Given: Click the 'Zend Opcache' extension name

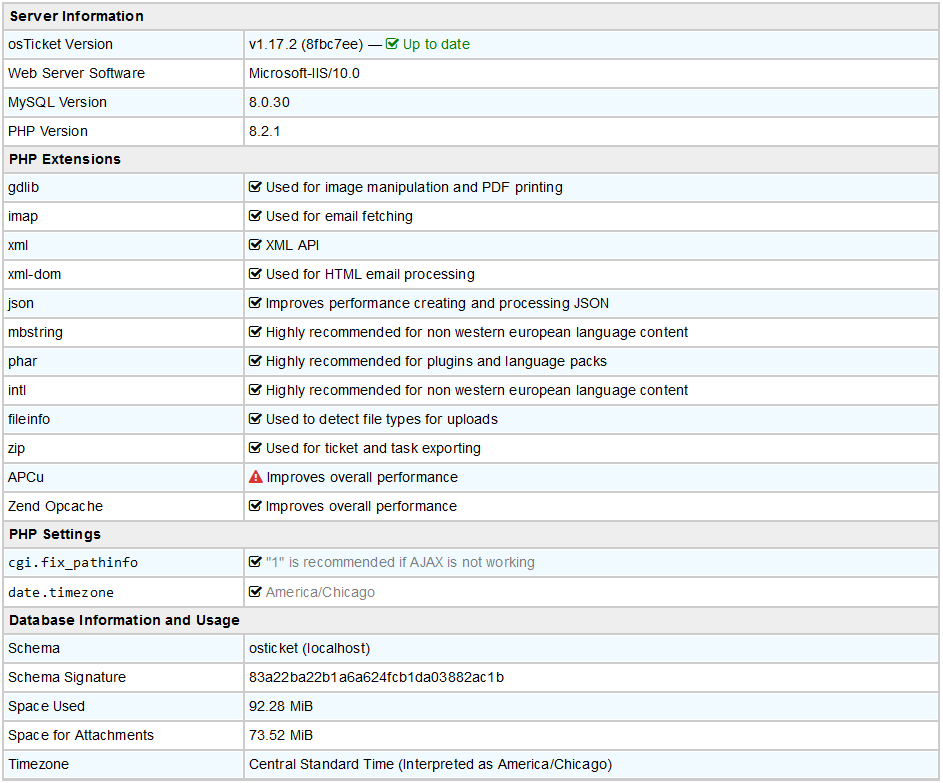Looking at the screenshot, I should [x=55, y=506].
